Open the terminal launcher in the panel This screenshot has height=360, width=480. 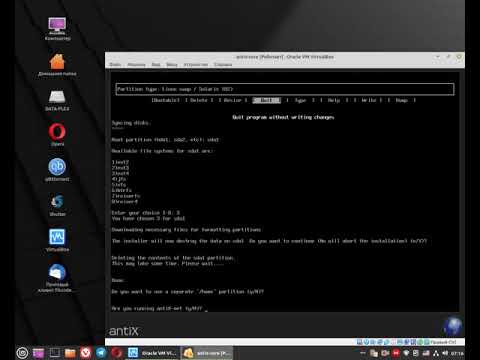[x=54, y=353]
